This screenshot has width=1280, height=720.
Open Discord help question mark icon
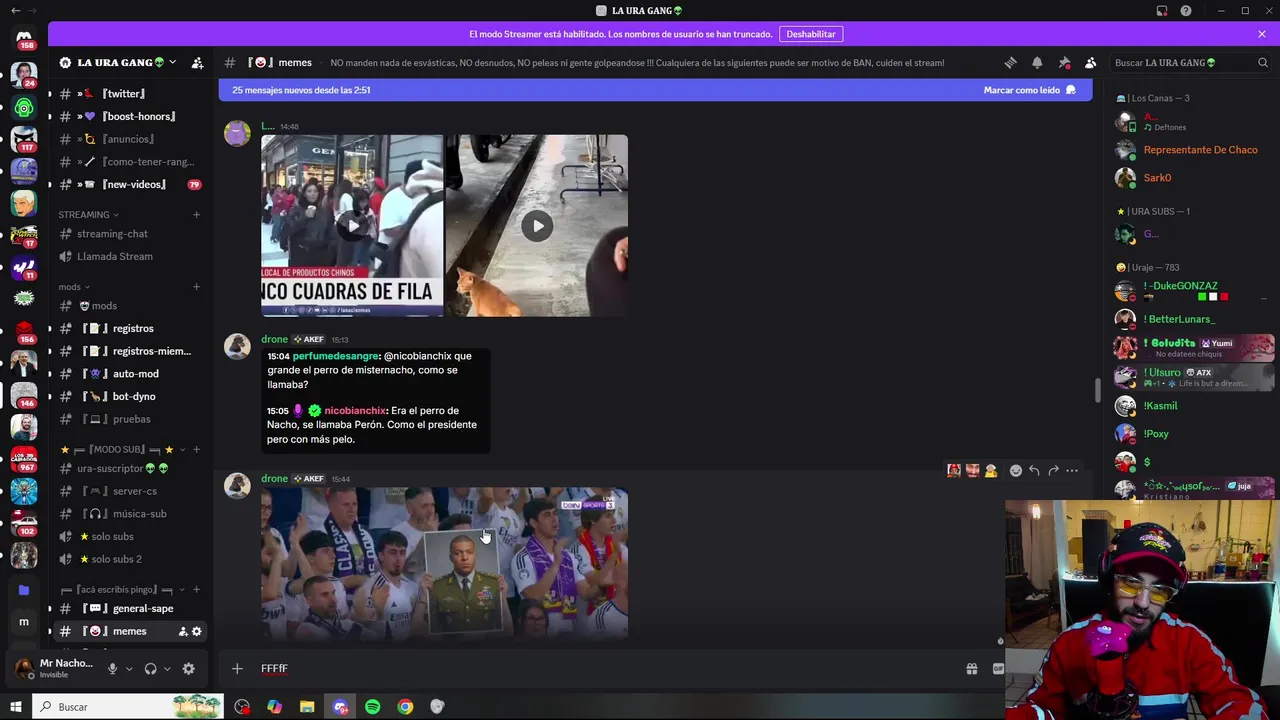point(1186,11)
